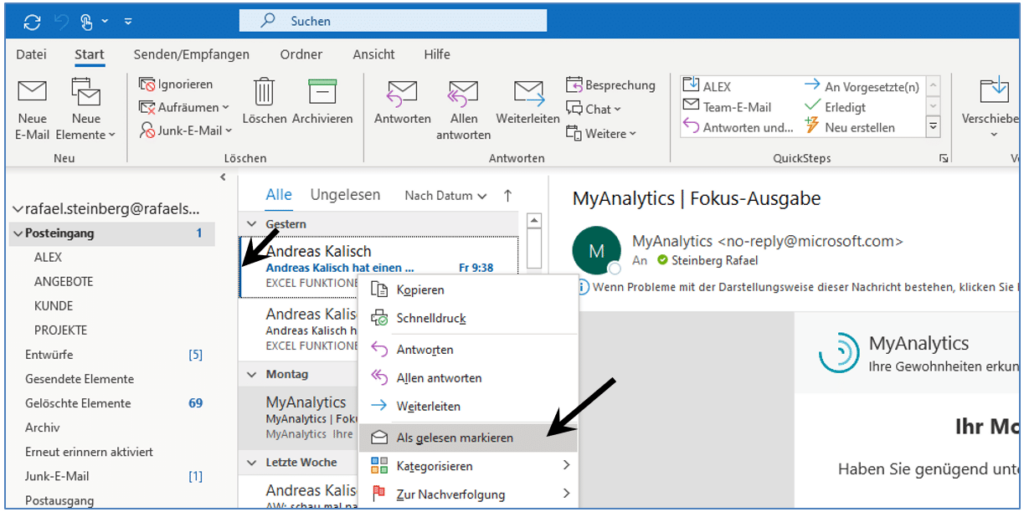Choose Weiterleiten in context menu

[468, 406]
